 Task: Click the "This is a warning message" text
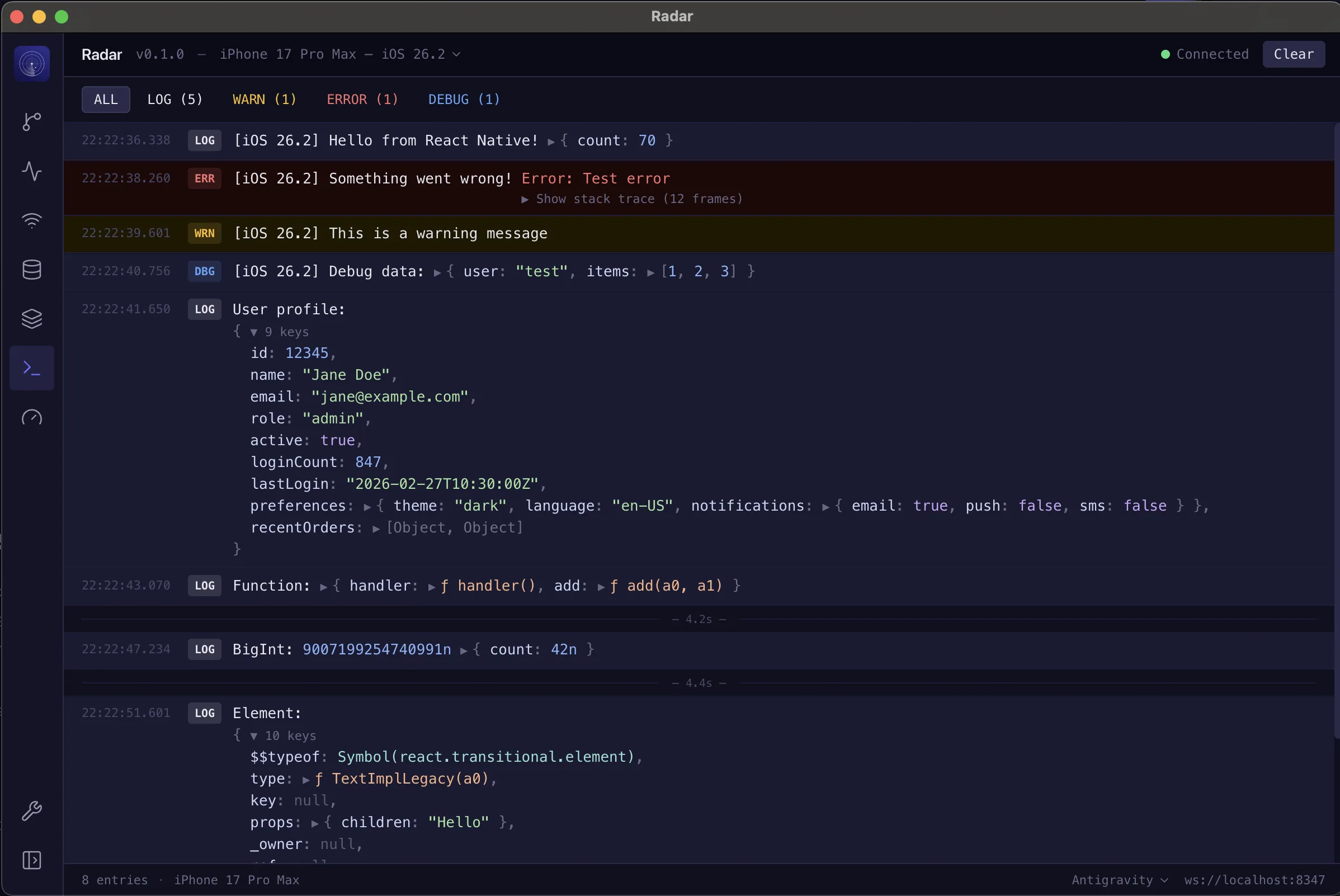pos(438,233)
